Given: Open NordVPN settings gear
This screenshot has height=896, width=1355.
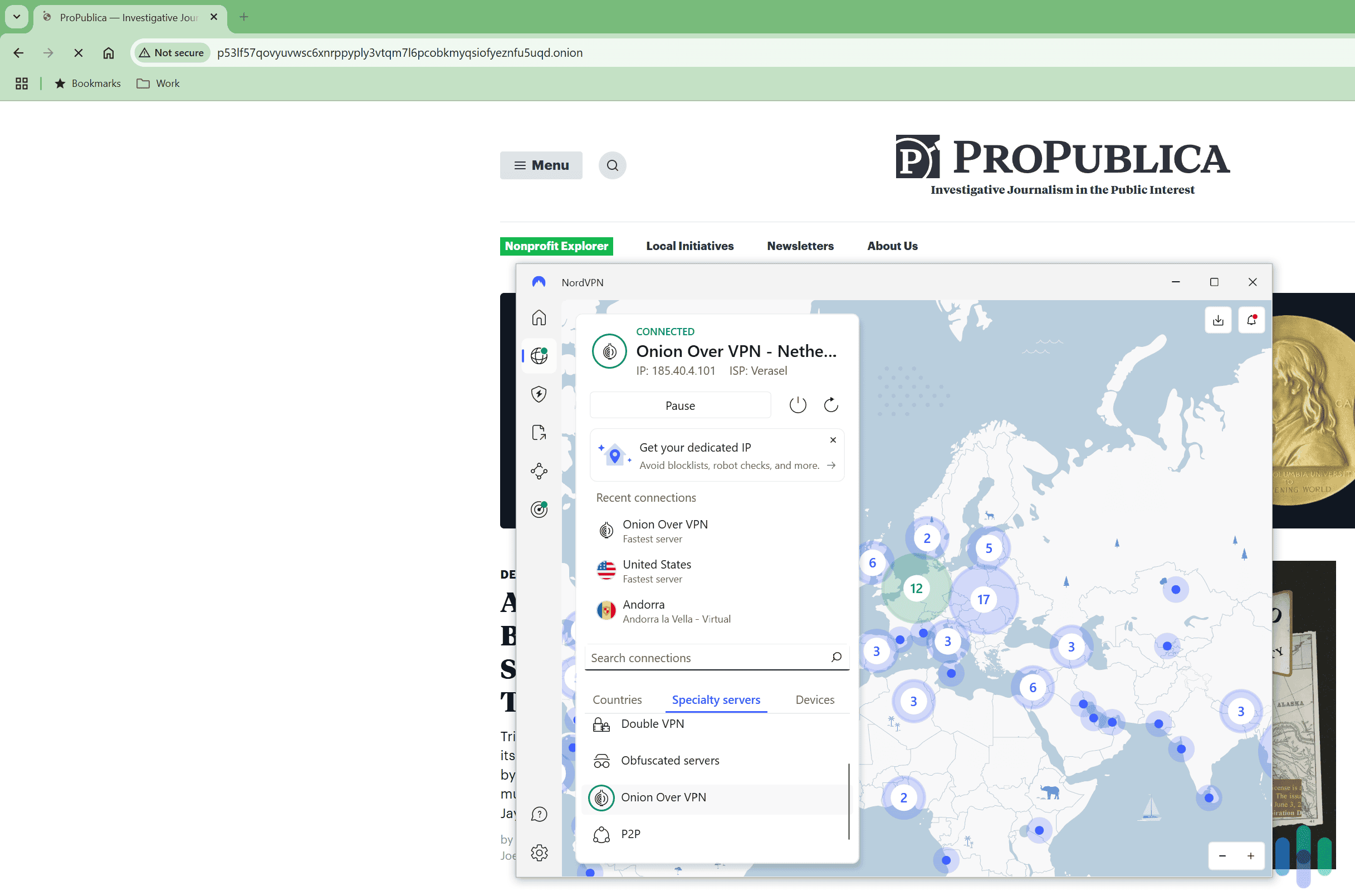Looking at the screenshot, I should [x=539, y=853].
